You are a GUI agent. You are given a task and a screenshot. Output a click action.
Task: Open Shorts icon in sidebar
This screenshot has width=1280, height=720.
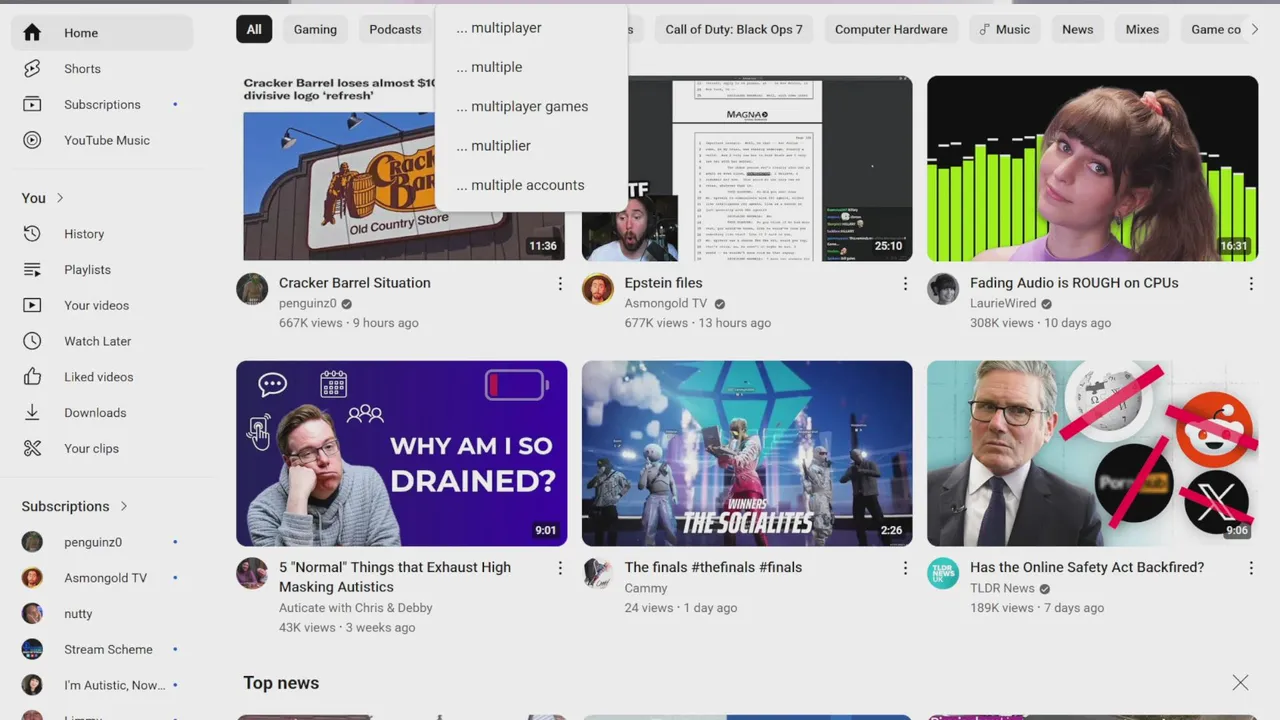tap(32, 69)
